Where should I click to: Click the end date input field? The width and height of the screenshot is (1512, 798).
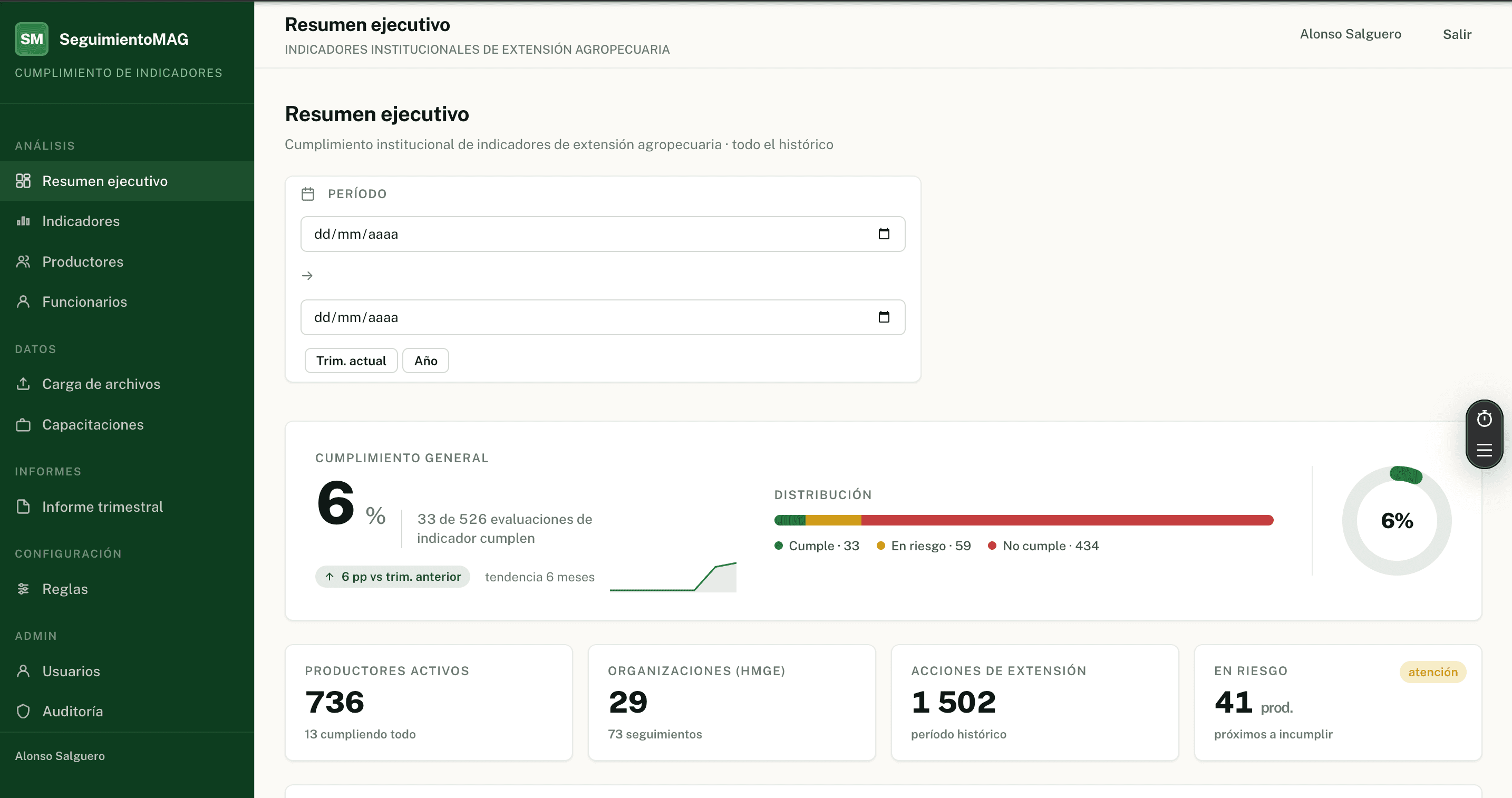pos(603,317)
